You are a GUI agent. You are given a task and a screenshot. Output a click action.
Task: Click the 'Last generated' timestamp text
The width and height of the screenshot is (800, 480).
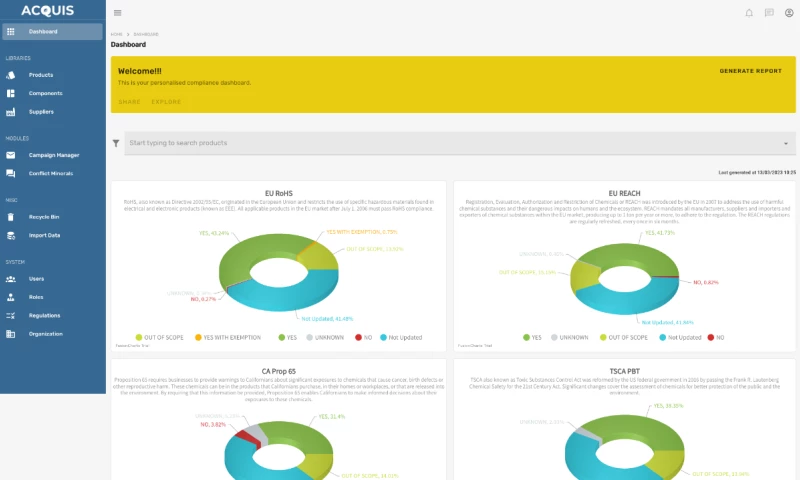tap(757, 172)
